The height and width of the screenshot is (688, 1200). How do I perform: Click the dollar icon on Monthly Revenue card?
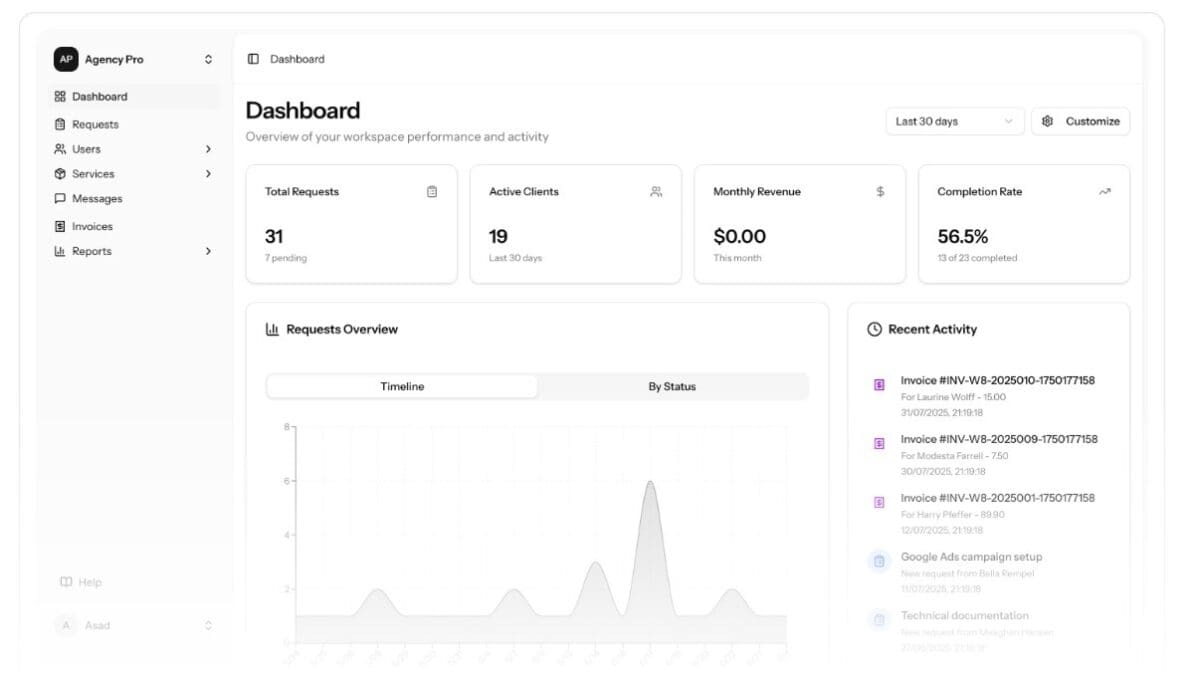tap(880, 191)
